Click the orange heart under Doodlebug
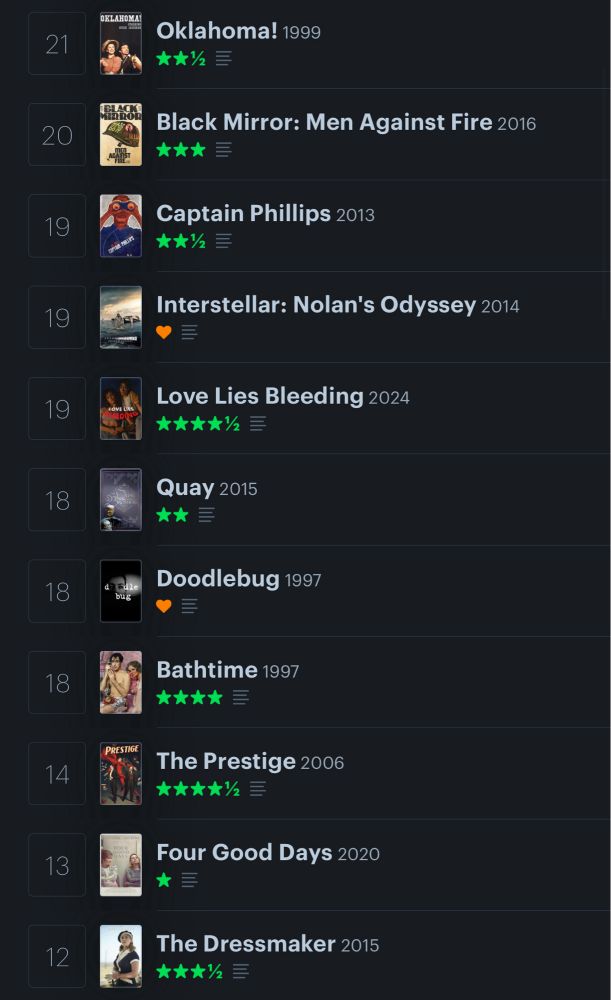Screen dimensions: 611x1000 point(164,606)
